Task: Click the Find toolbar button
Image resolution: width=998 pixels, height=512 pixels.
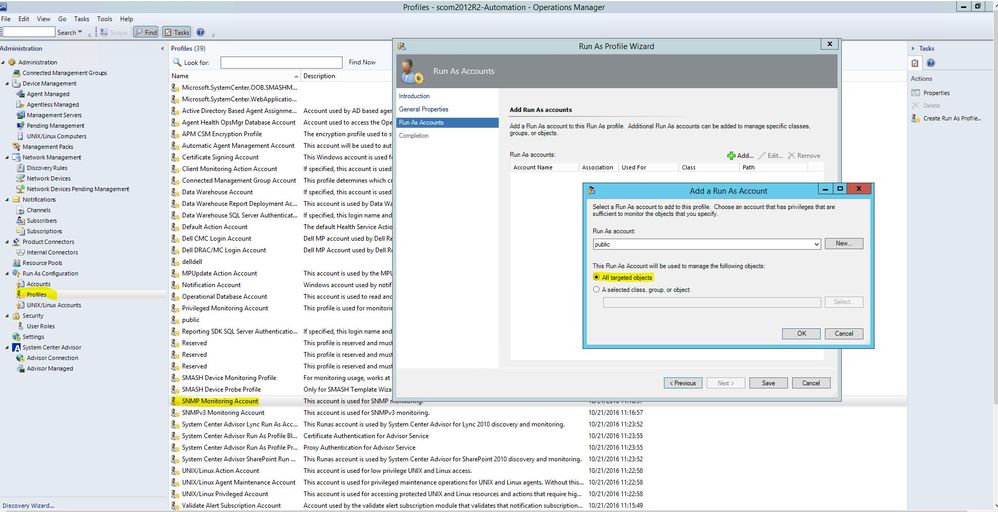Action: point(146,32)
